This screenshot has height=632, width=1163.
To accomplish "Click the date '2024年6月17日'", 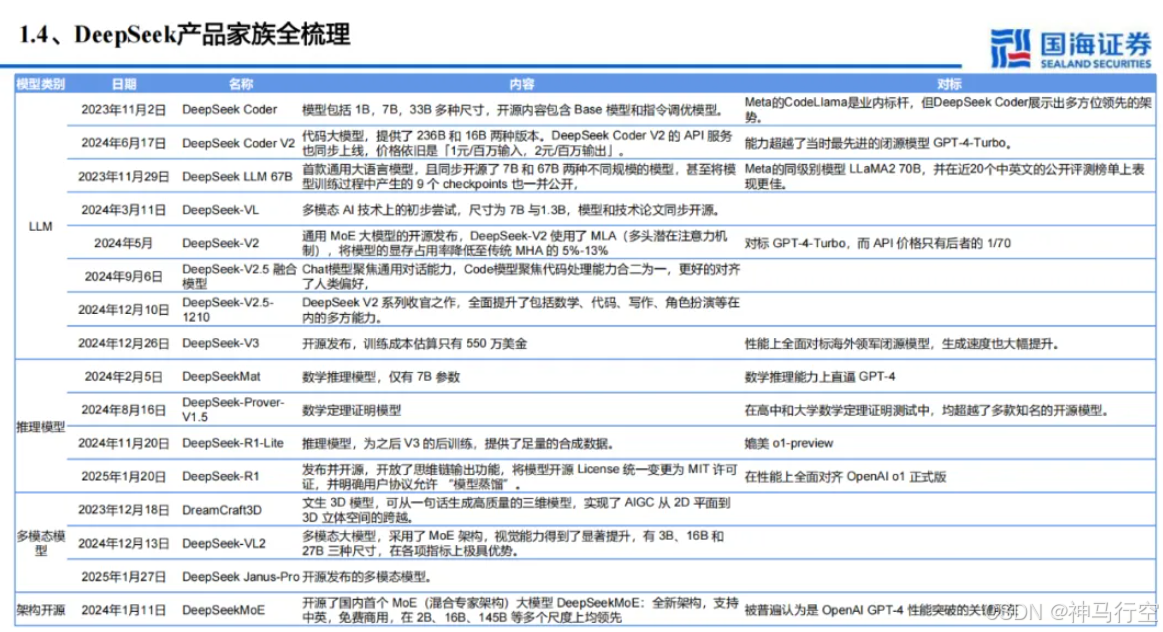I will pyautogui.click(x=124, y=143).
